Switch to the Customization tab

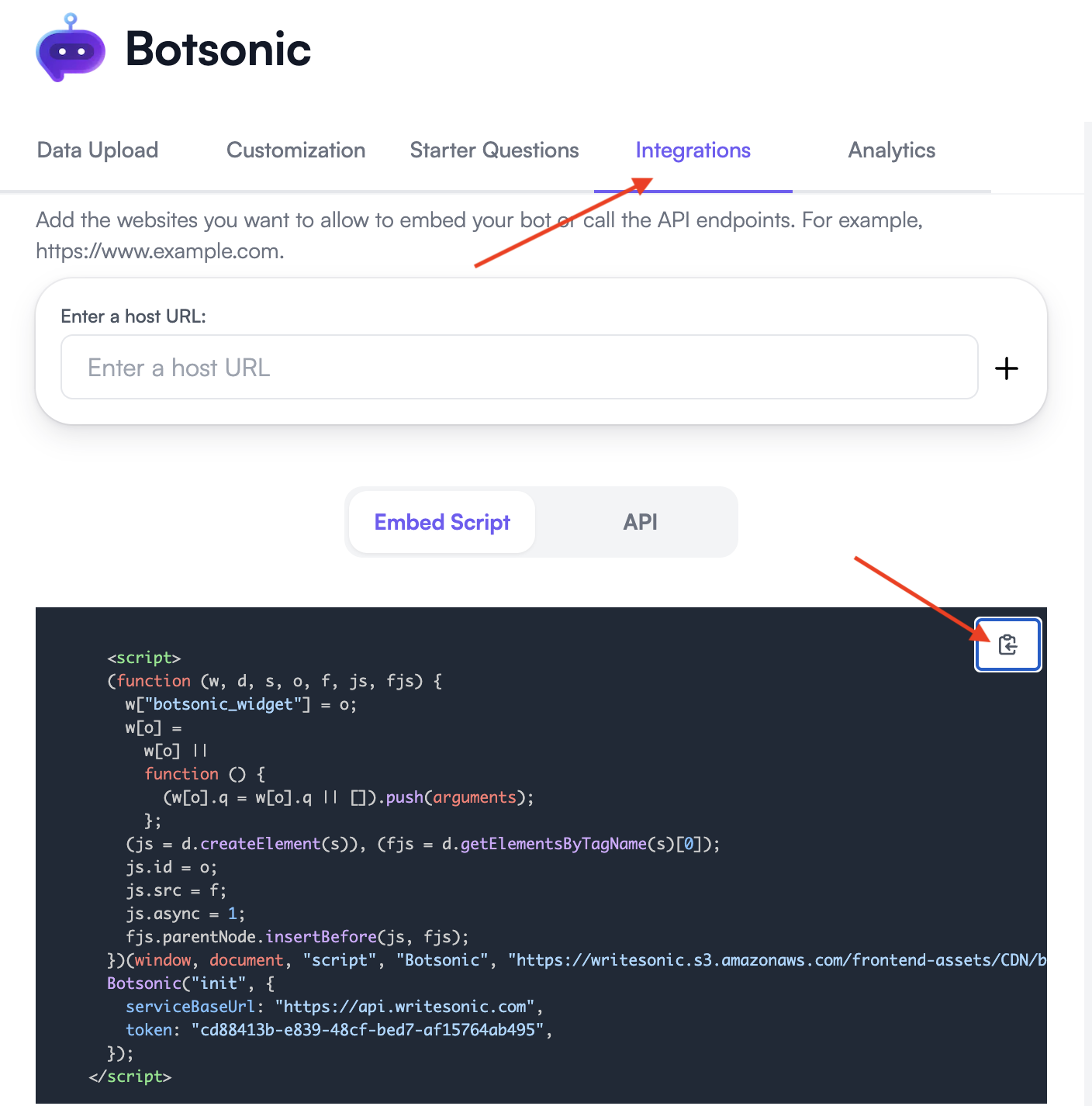[x=295, y=150]
